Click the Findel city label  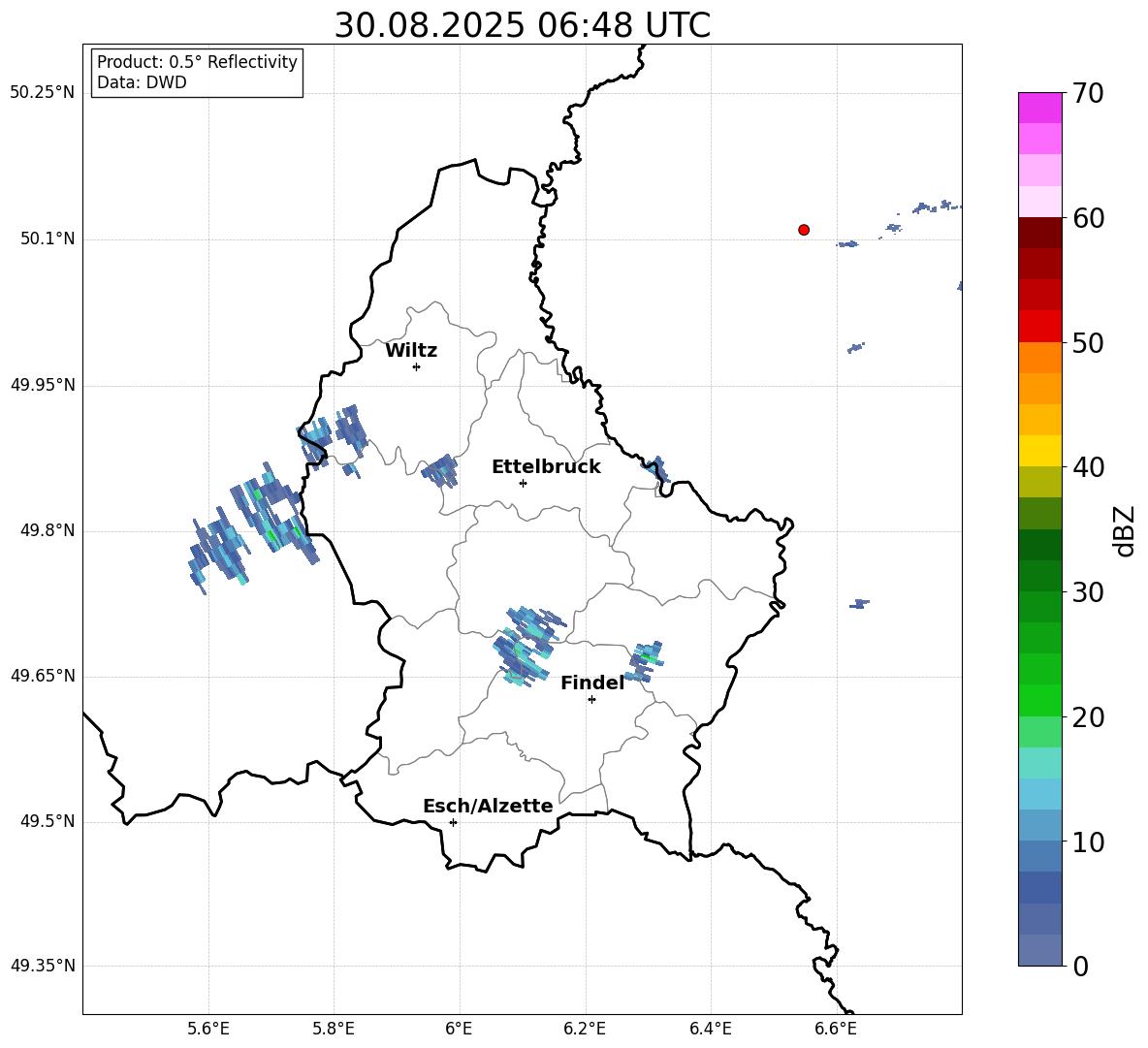coord(592,683)
